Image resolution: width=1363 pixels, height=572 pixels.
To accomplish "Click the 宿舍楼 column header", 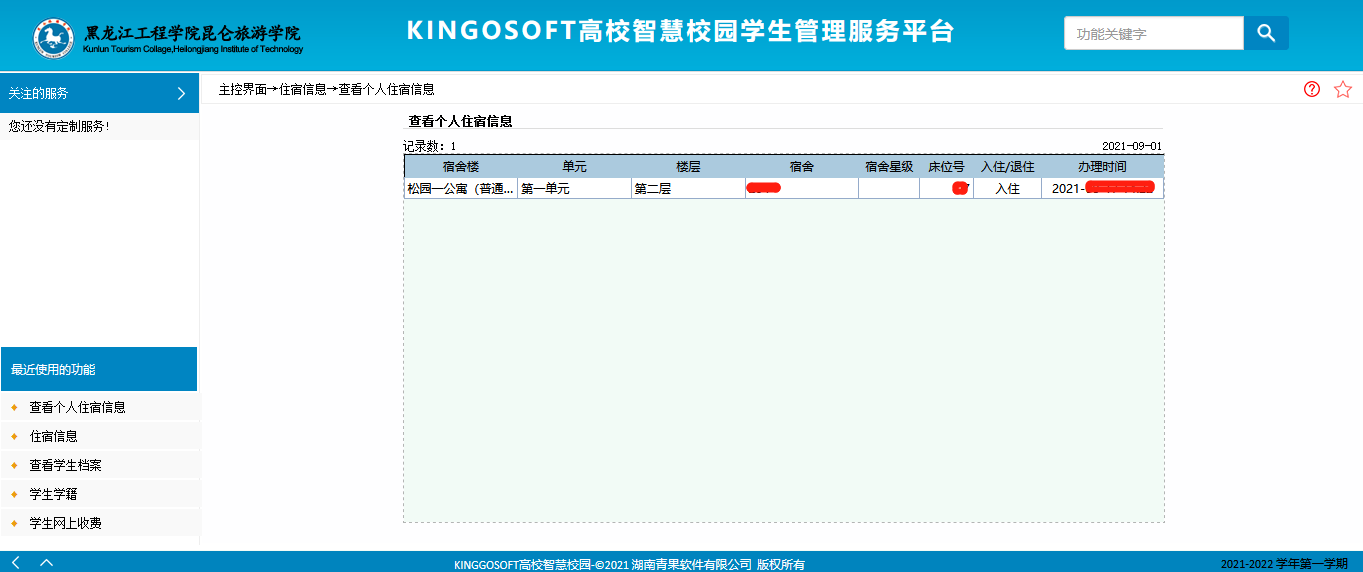I will (461, 166).
